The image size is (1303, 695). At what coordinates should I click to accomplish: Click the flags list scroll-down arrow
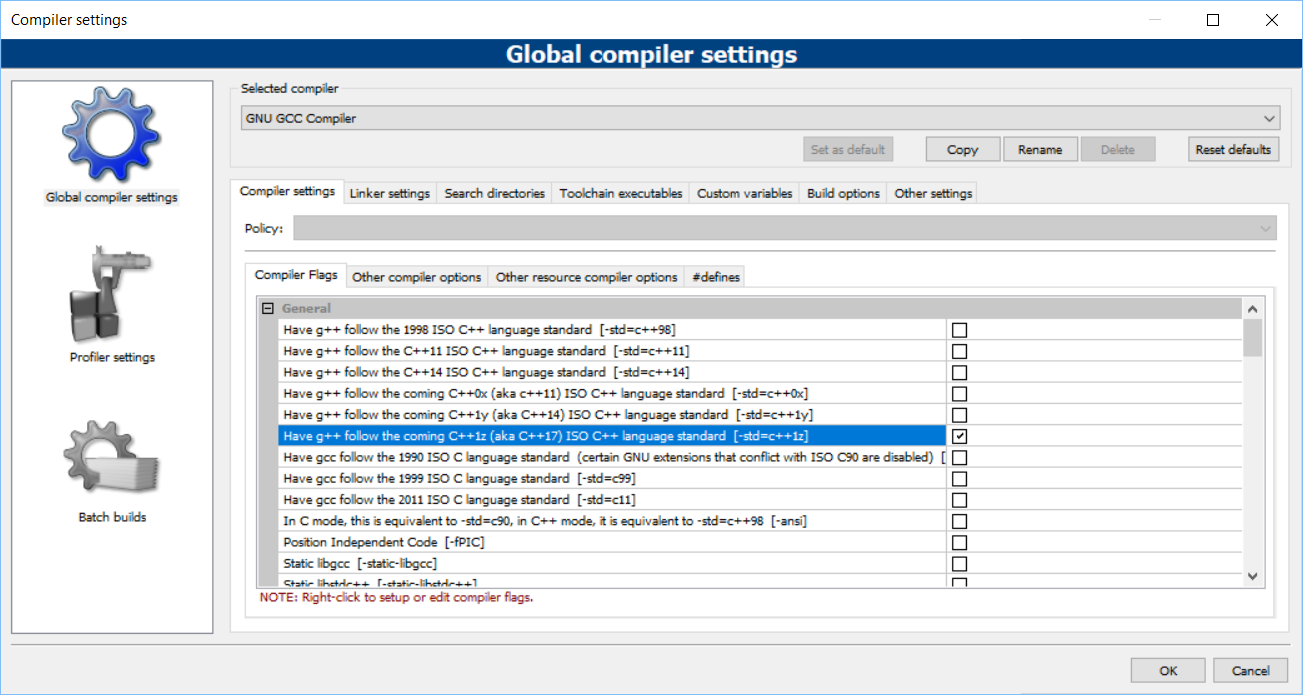coord(1252,576)
